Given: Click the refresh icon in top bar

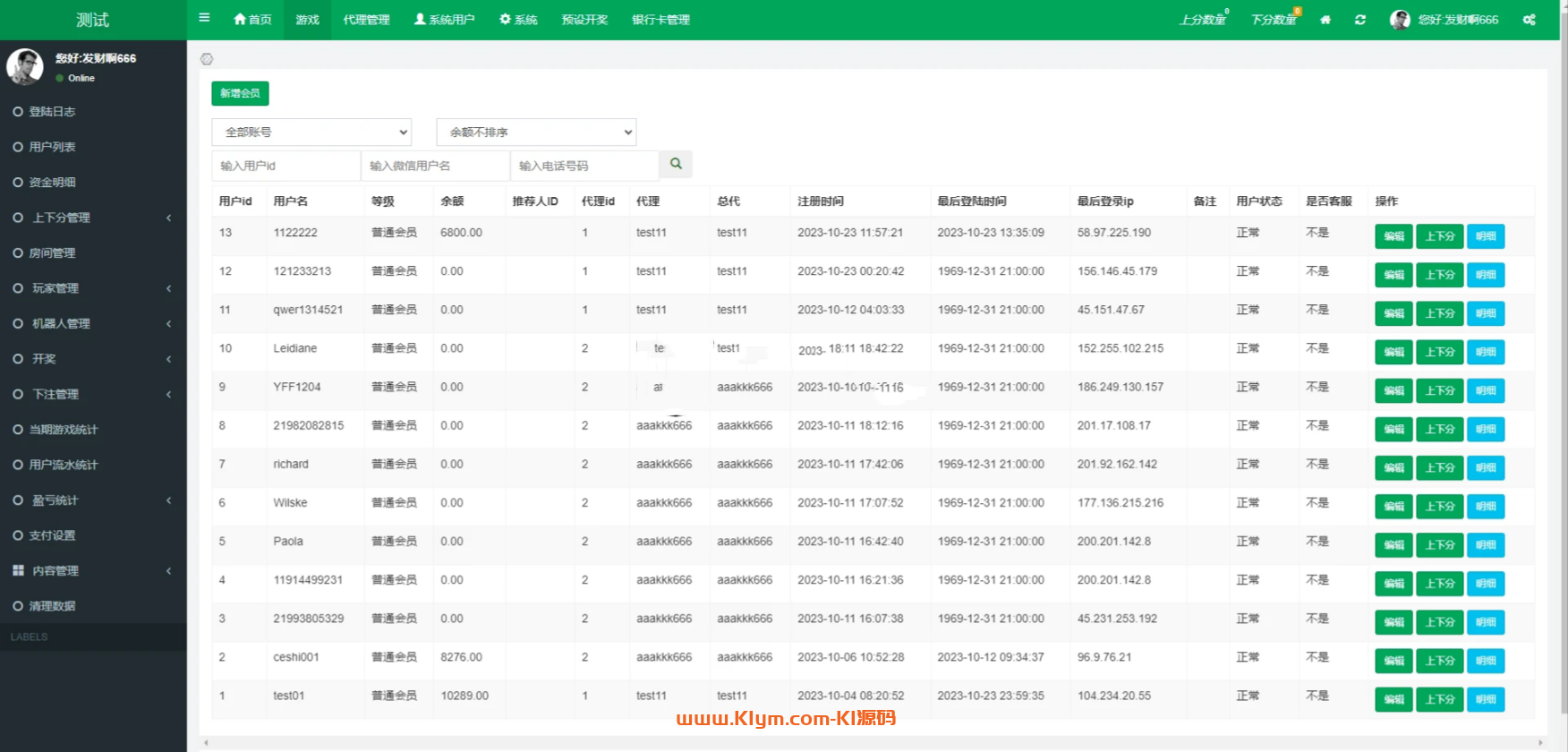Looking at the screenshot, I should [x=1359, y=20].
